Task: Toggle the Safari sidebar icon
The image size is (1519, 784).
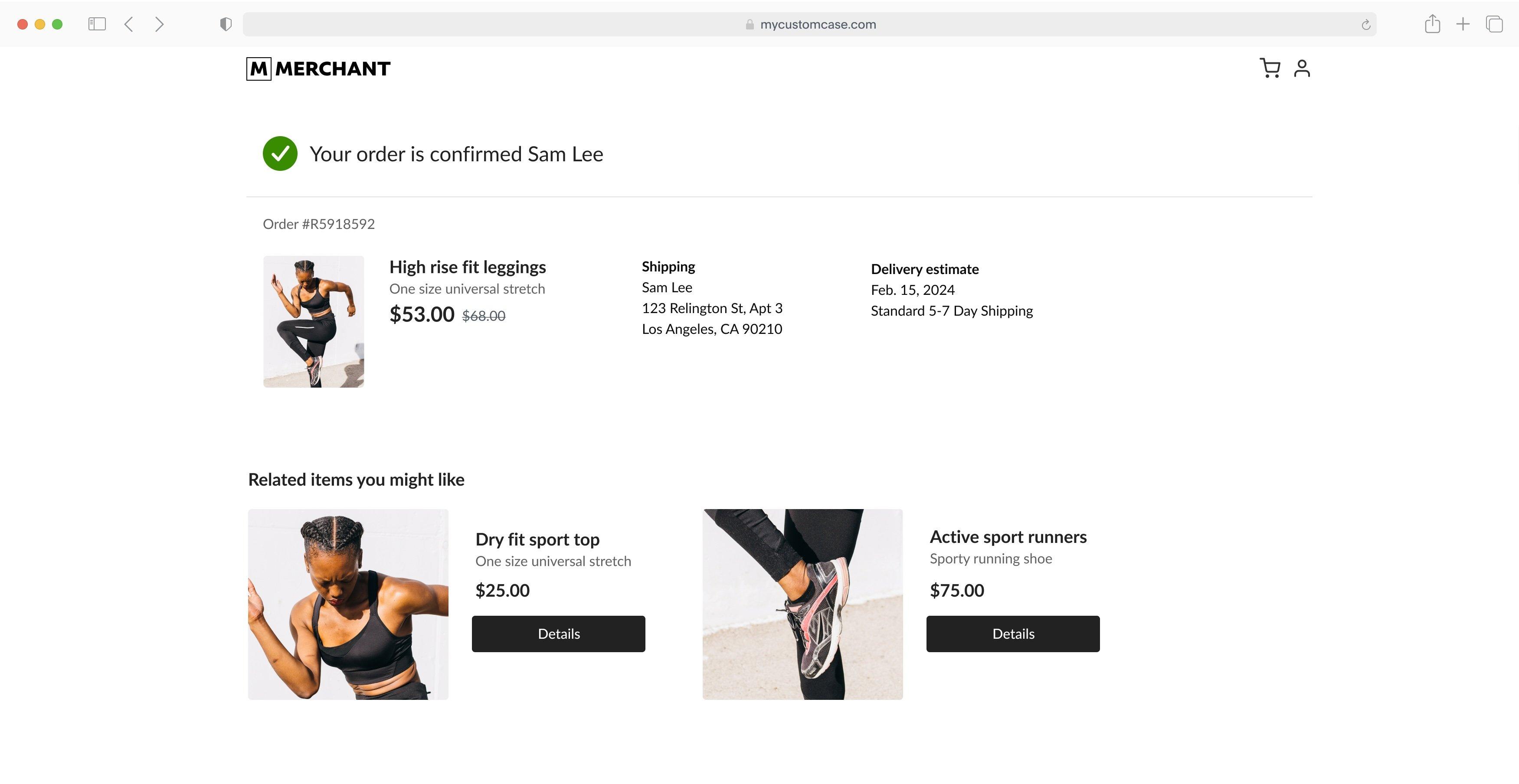Action: point(97,24)
